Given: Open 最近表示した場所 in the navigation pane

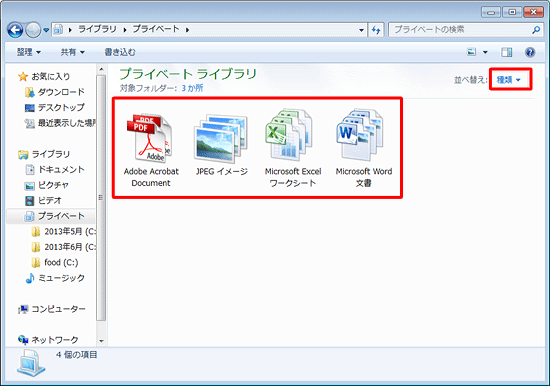Looking at the screenshot, I should 67,123.
